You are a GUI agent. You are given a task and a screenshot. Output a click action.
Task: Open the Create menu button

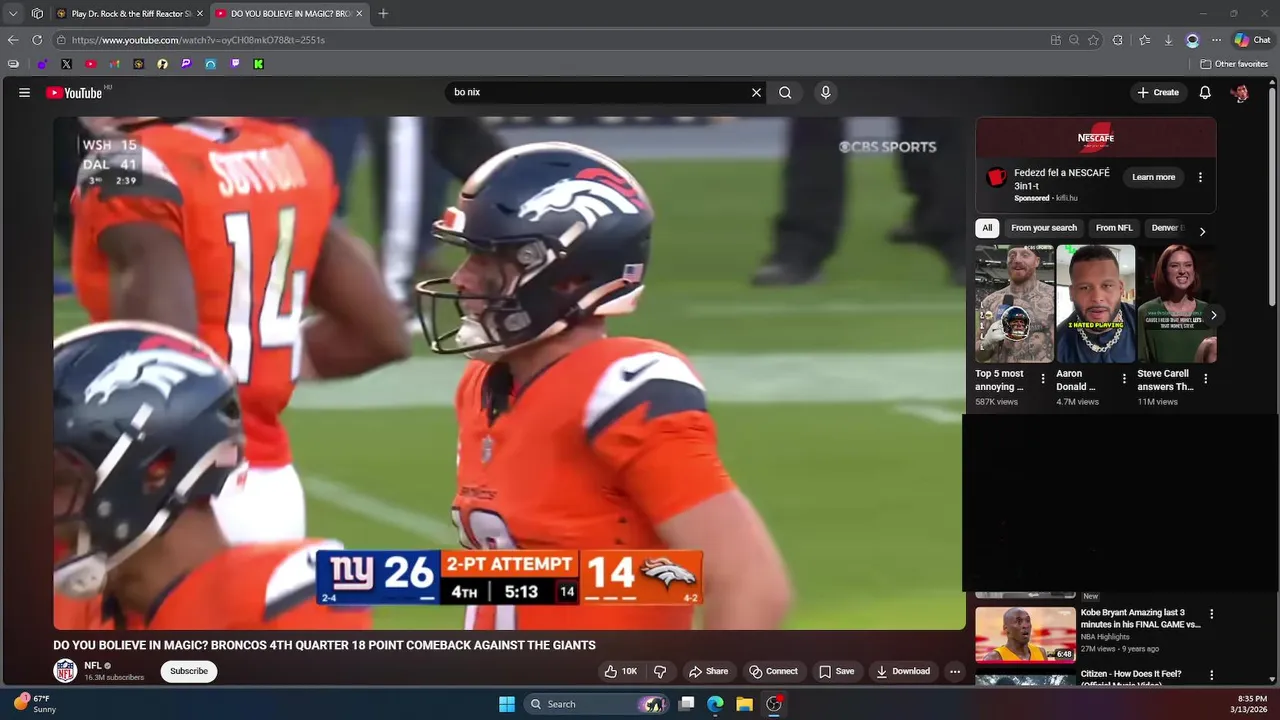pyautogui.click(x=1158, y=92)
